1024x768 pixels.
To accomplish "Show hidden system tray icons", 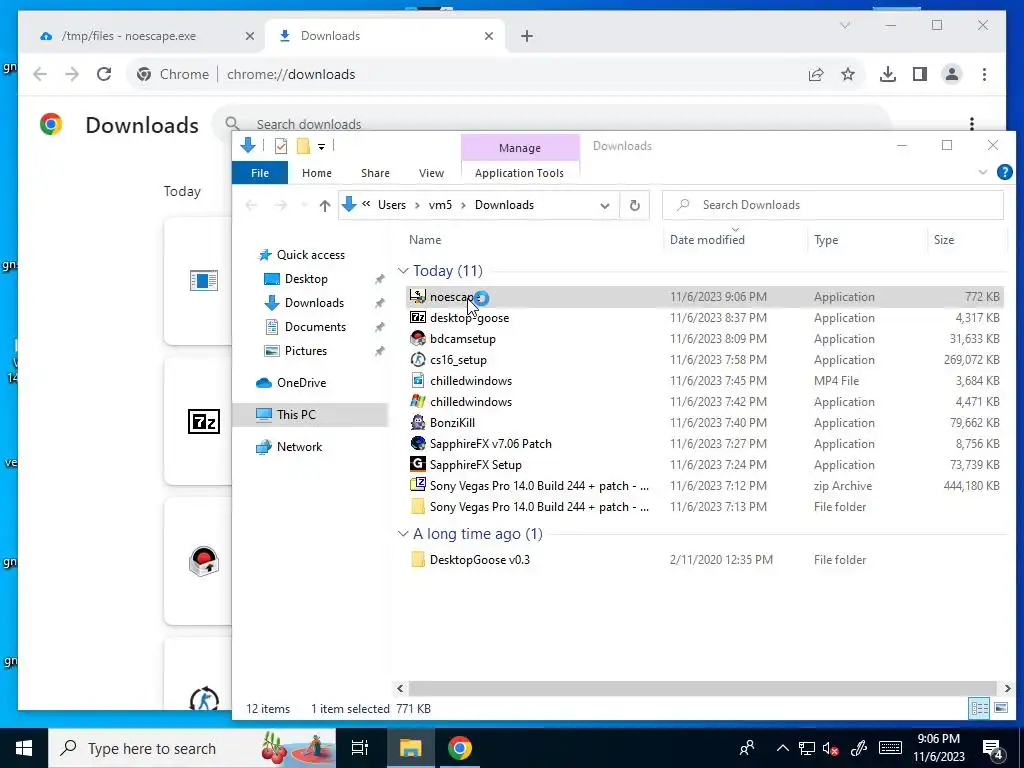I will click(x=782, y=748).
